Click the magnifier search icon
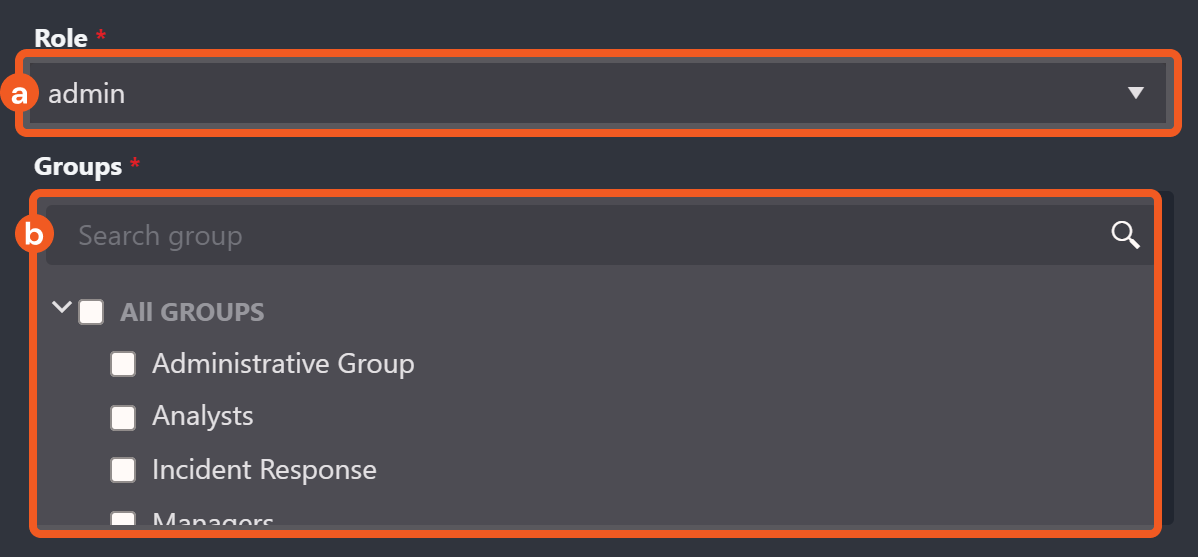 click(1126, 235)
